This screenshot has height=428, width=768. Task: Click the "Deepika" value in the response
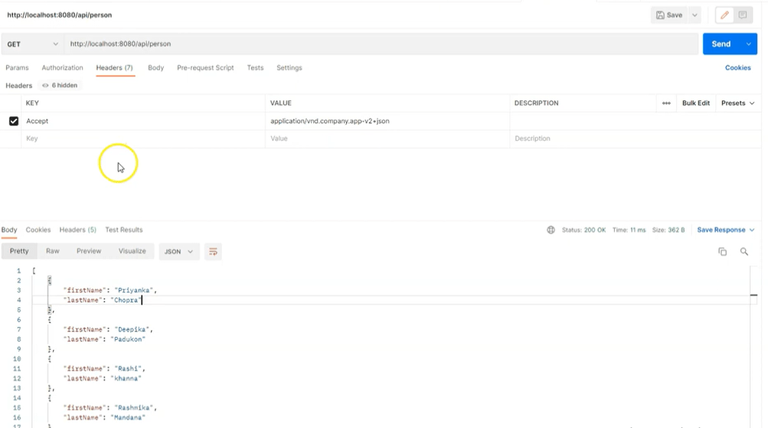[x=132, y=330]
